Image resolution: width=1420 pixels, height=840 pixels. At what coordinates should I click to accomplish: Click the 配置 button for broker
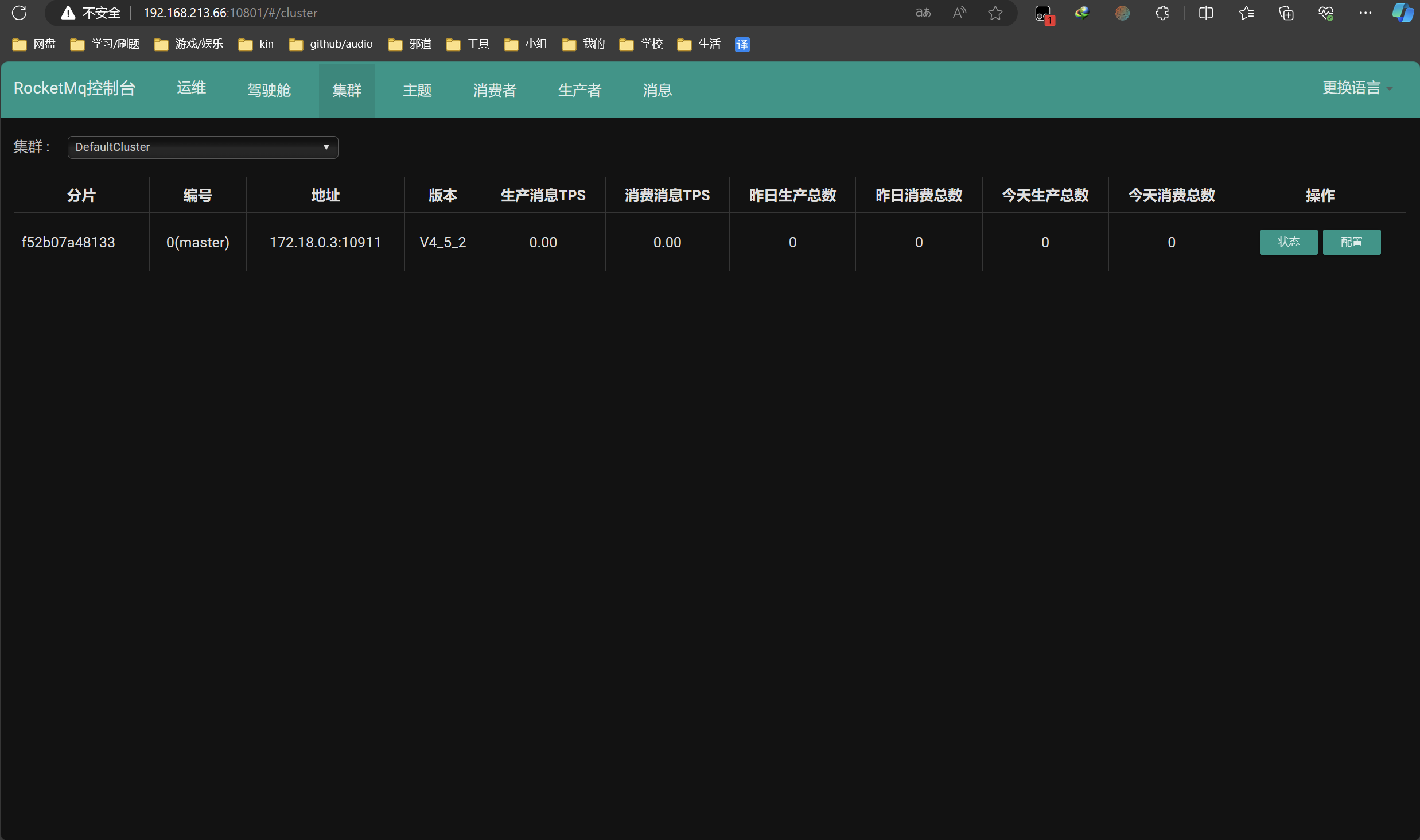pyautogui.click(x=1351, y=242)
